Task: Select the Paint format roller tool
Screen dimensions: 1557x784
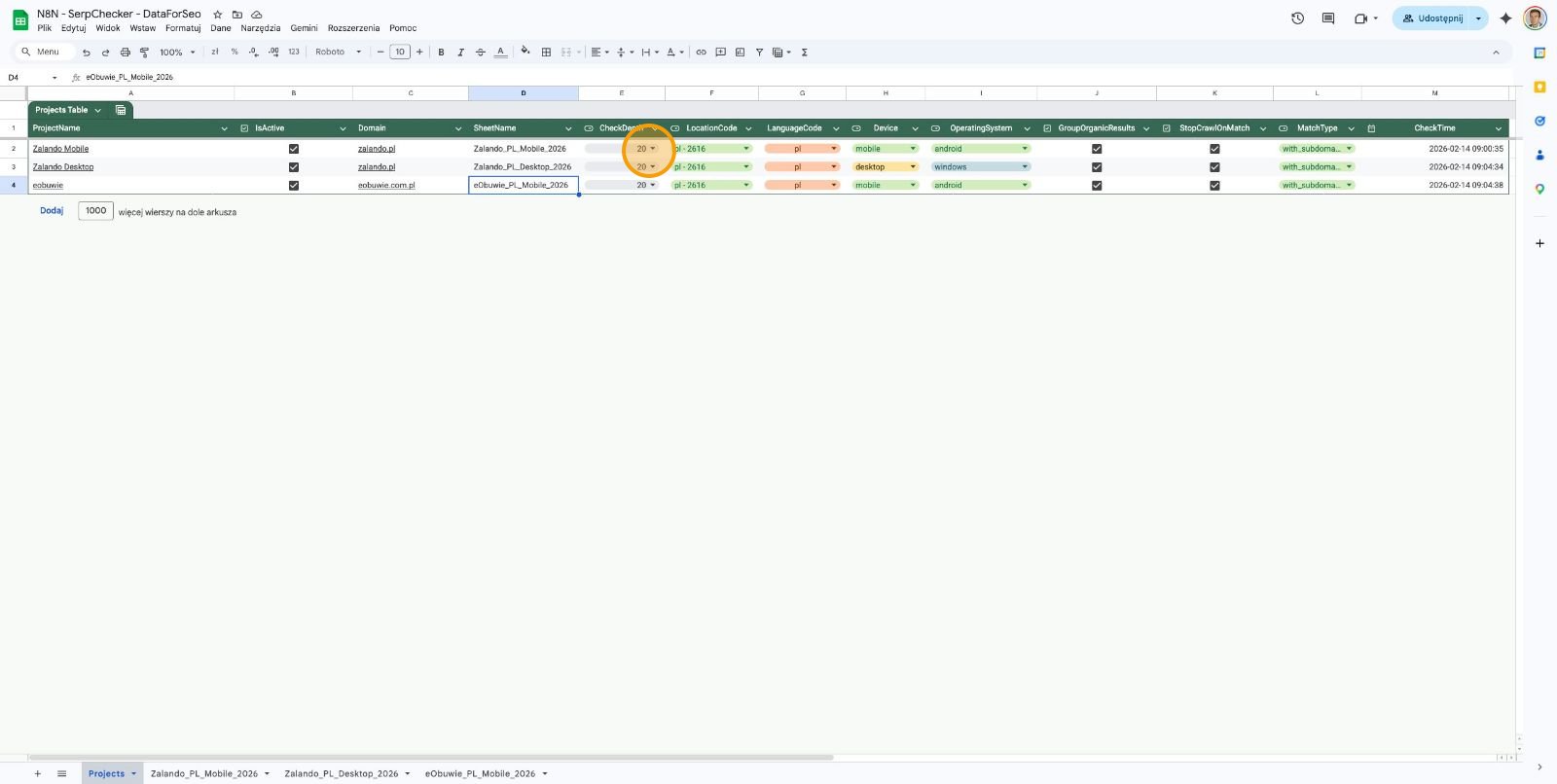Action: 144,53
